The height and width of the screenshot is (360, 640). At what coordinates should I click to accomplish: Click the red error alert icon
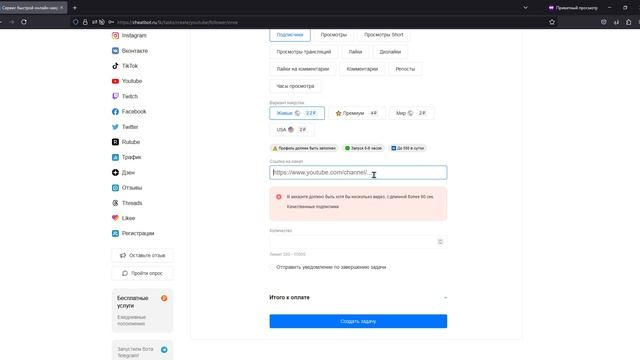[279, 197]
